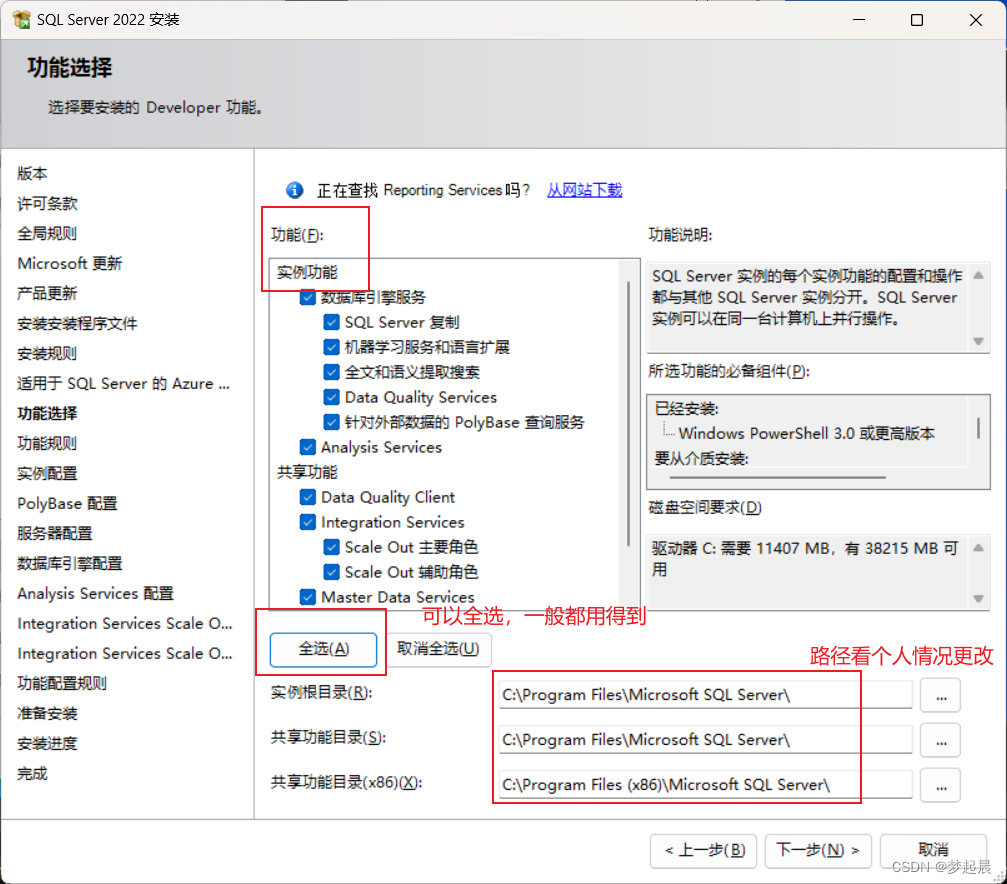
Task: Select the 数据库引擎配置 step
Action: 70,563
